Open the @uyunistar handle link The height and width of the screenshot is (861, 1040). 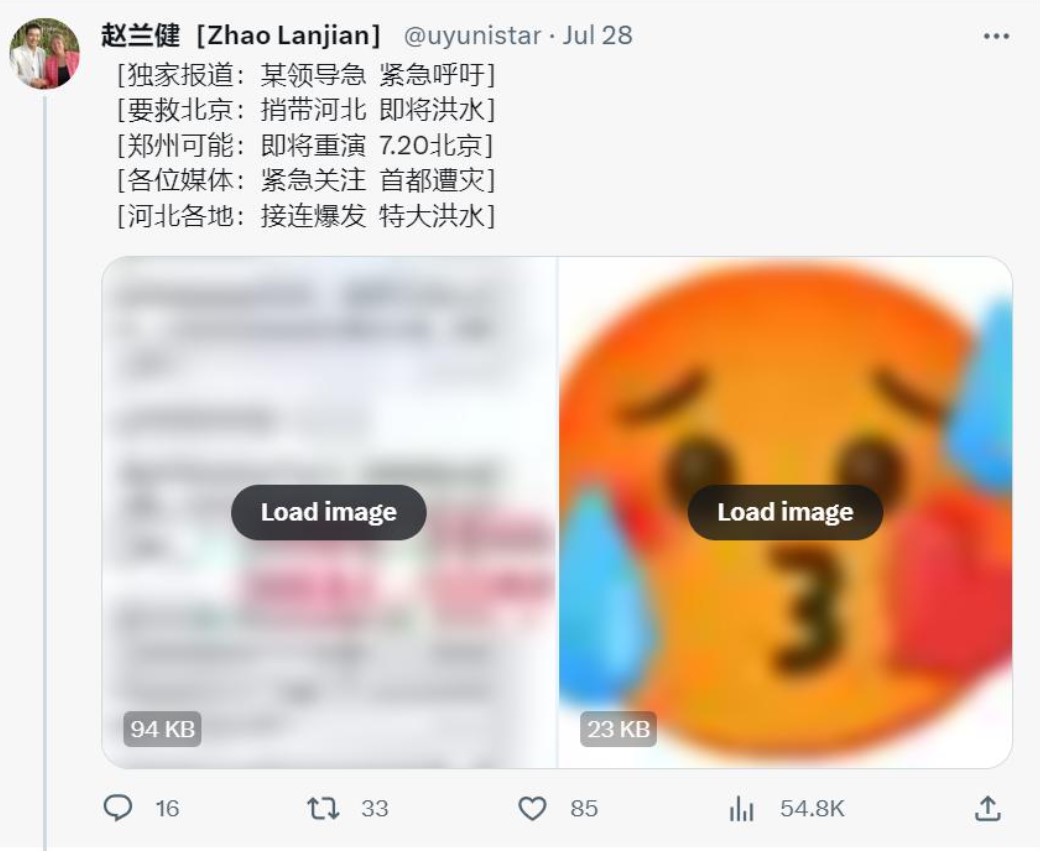click(472, 35)
